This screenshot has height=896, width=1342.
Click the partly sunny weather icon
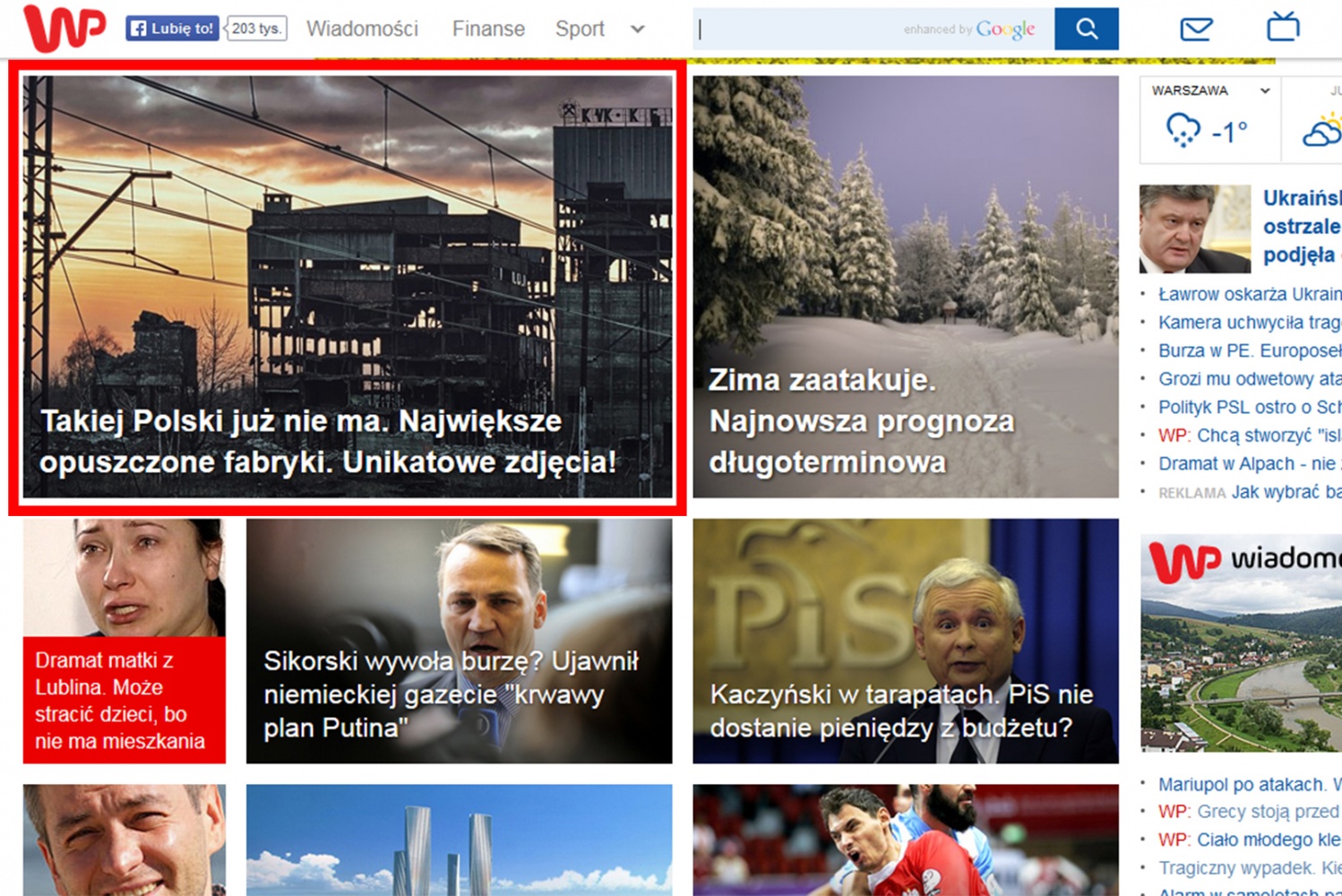(x=1322, y=130)
